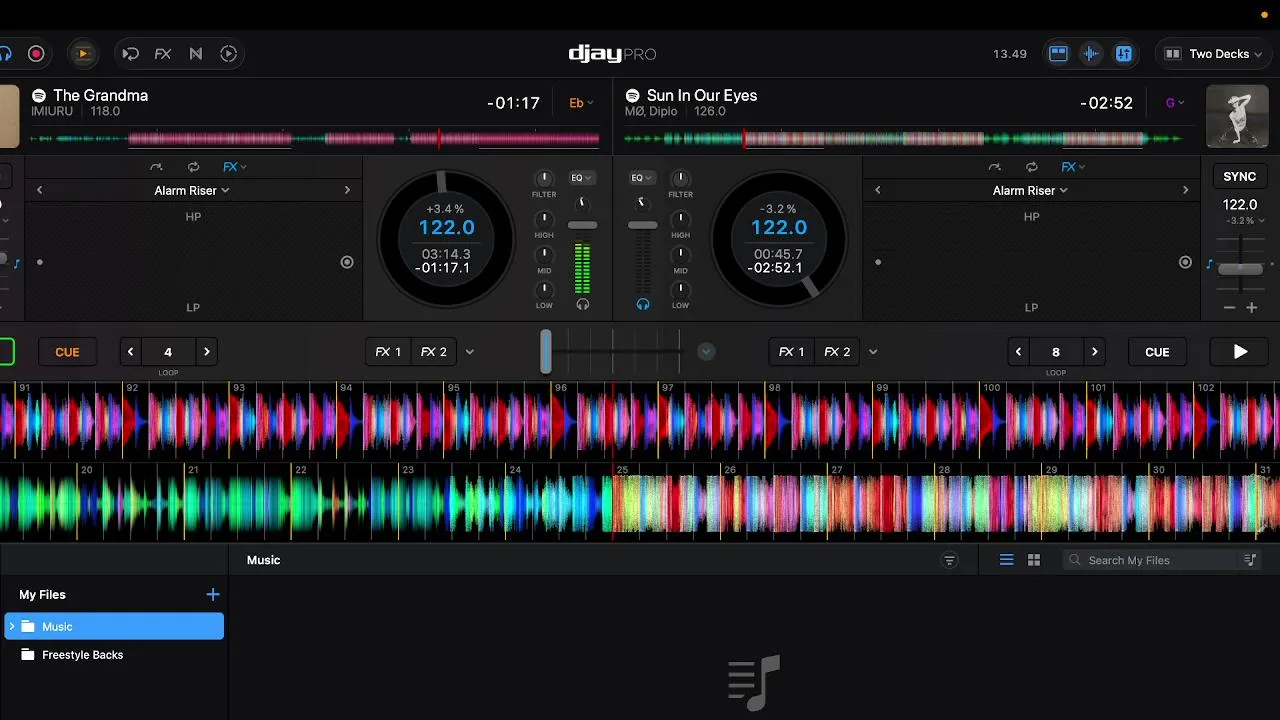Viewport: 1280px width, 720px height.
Task: Toggle left channel headphone cue
Action: pos(583,304)
